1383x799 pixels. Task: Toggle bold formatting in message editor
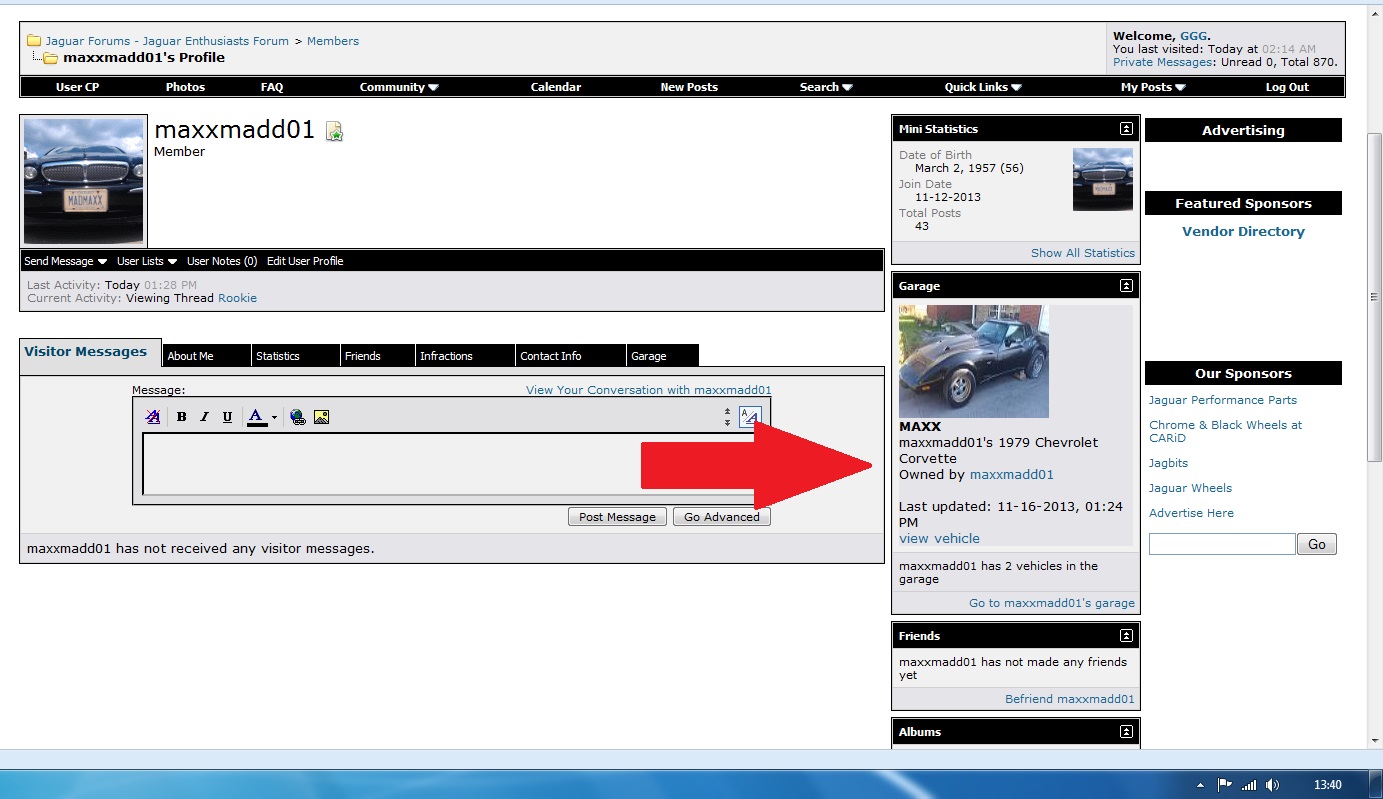182,417
